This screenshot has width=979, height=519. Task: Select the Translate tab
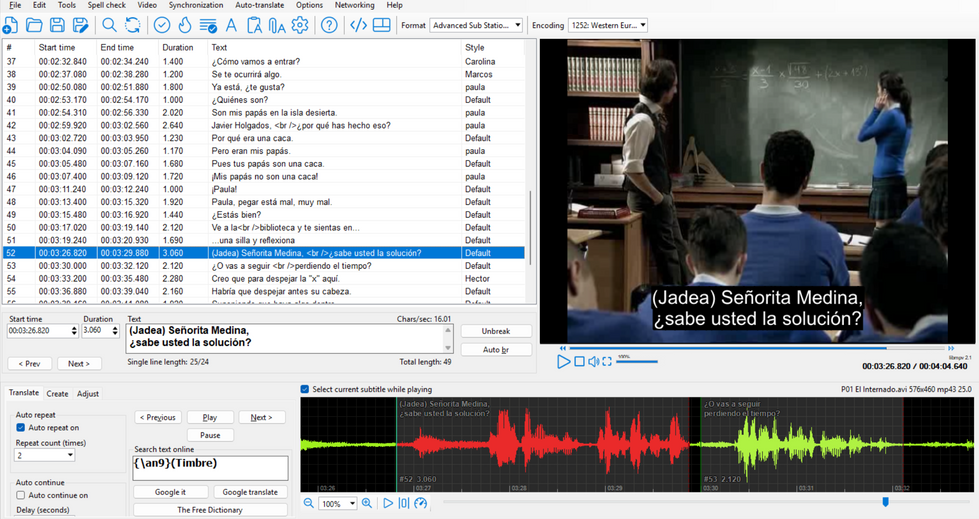[24, 393]
